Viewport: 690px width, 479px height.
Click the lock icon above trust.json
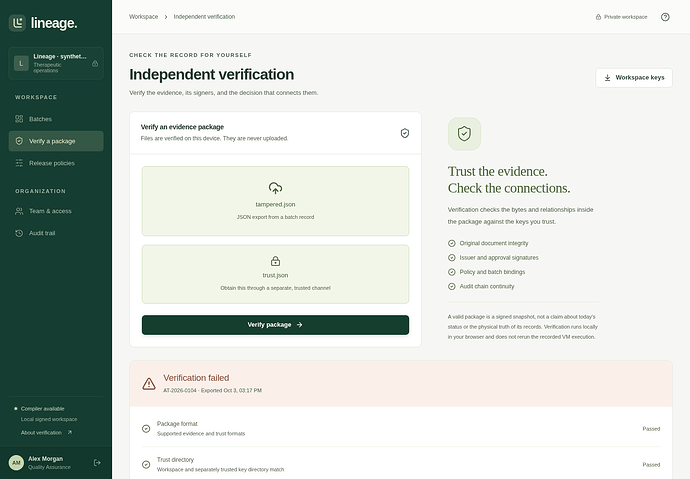275,261
